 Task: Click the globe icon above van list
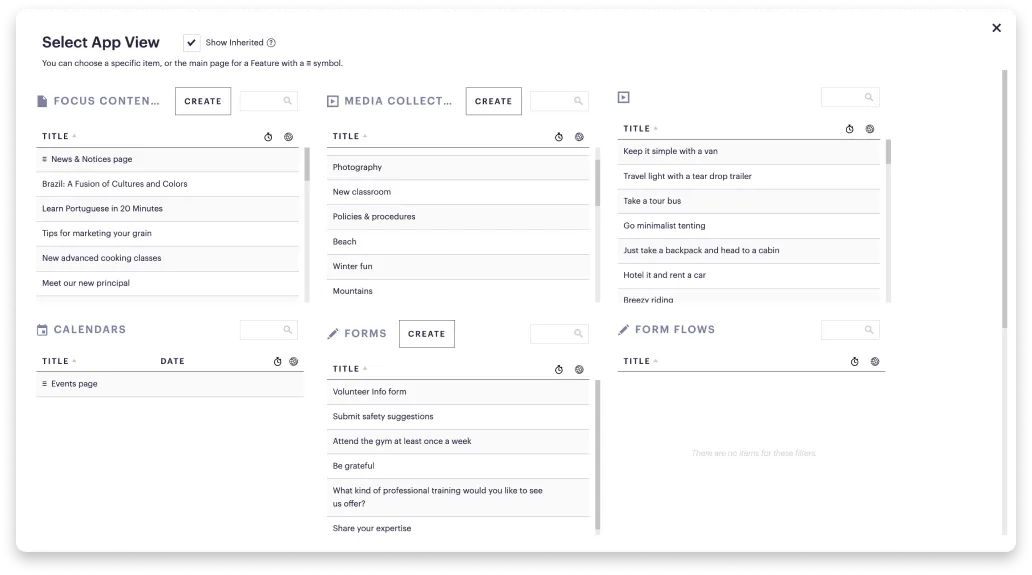(x=870, y=129)
